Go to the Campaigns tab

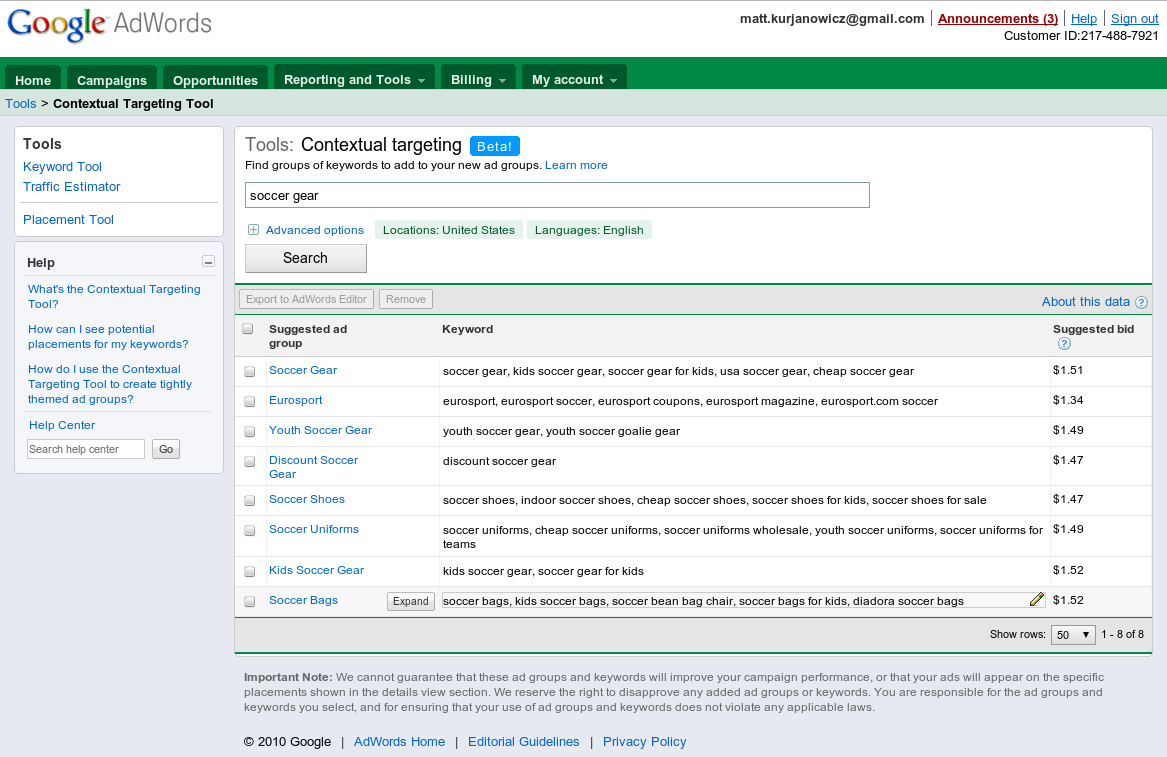tap(112, 80)
